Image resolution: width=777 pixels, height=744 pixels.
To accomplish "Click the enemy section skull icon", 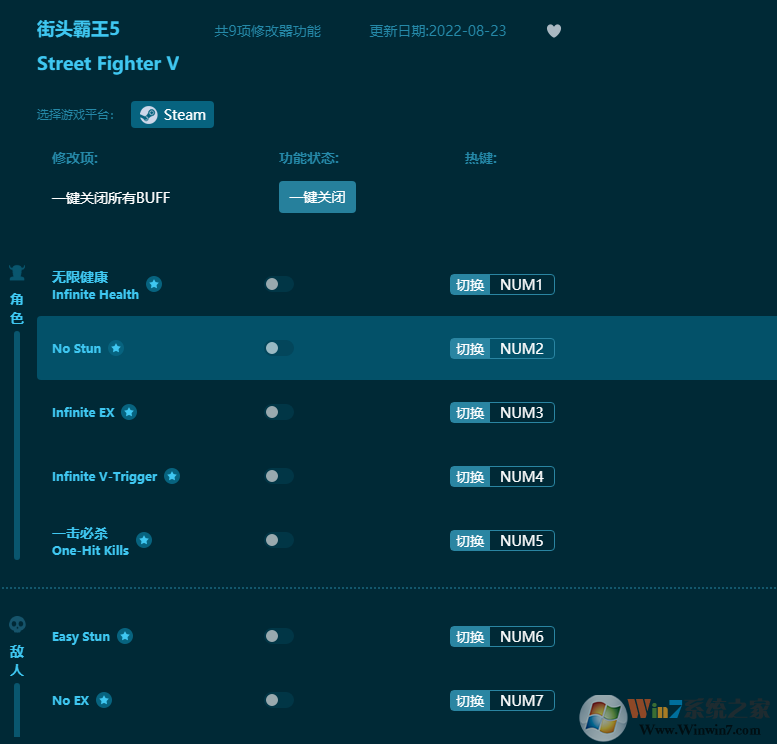I will [17, 624].
